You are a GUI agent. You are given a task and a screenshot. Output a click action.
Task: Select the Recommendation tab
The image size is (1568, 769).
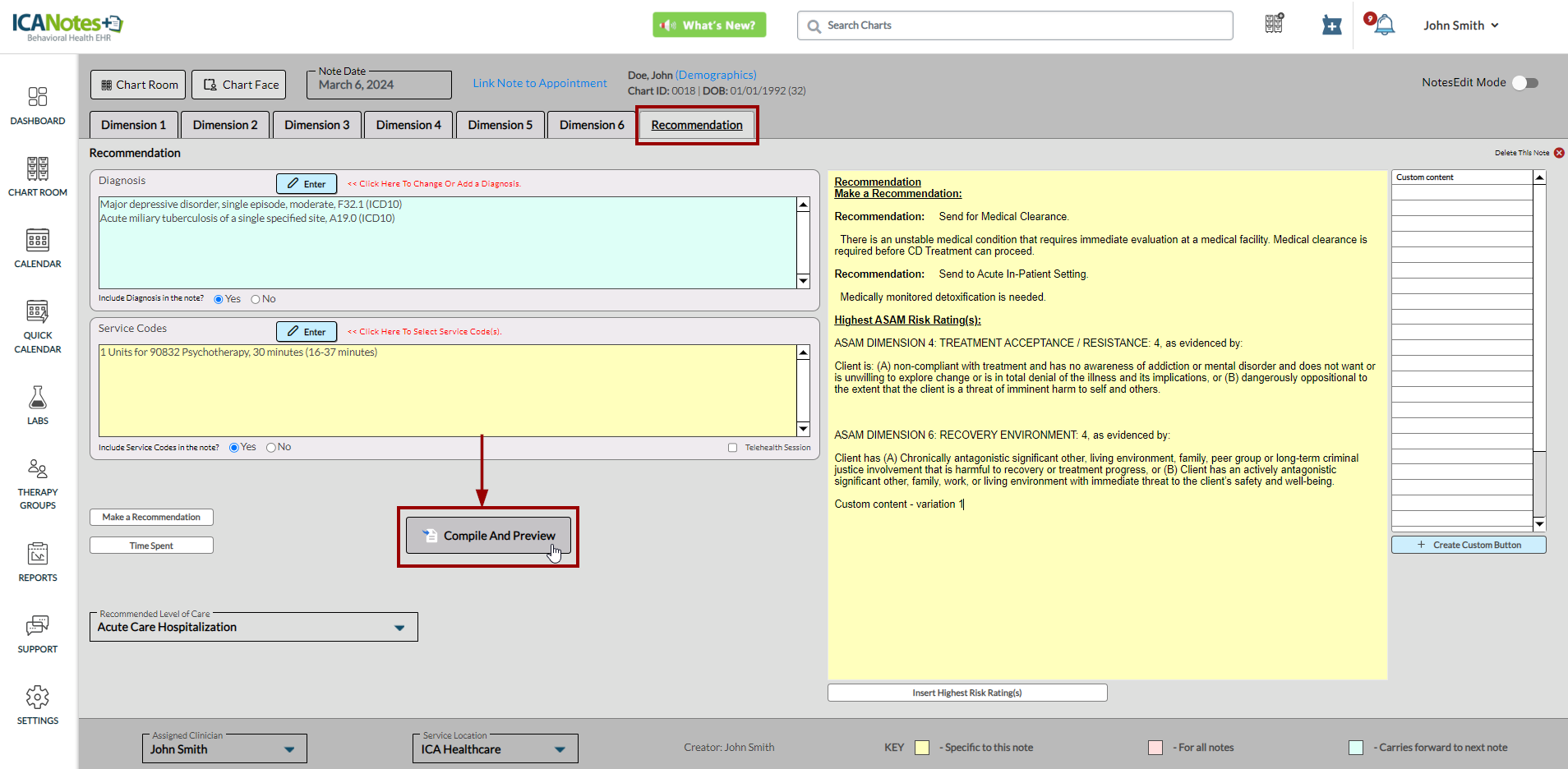(697, 125)
